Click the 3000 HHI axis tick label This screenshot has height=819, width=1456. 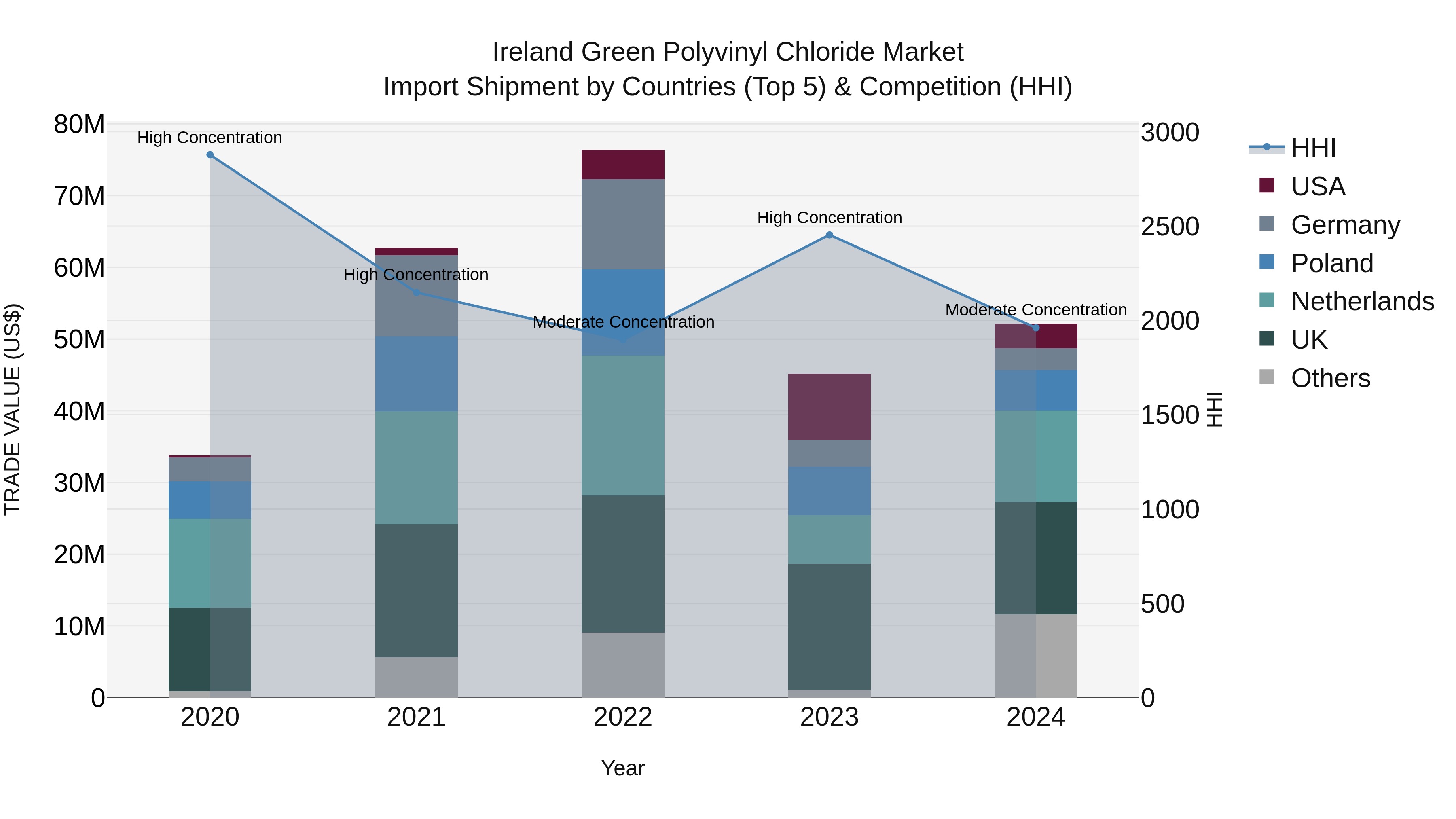tap(1169, 132)
